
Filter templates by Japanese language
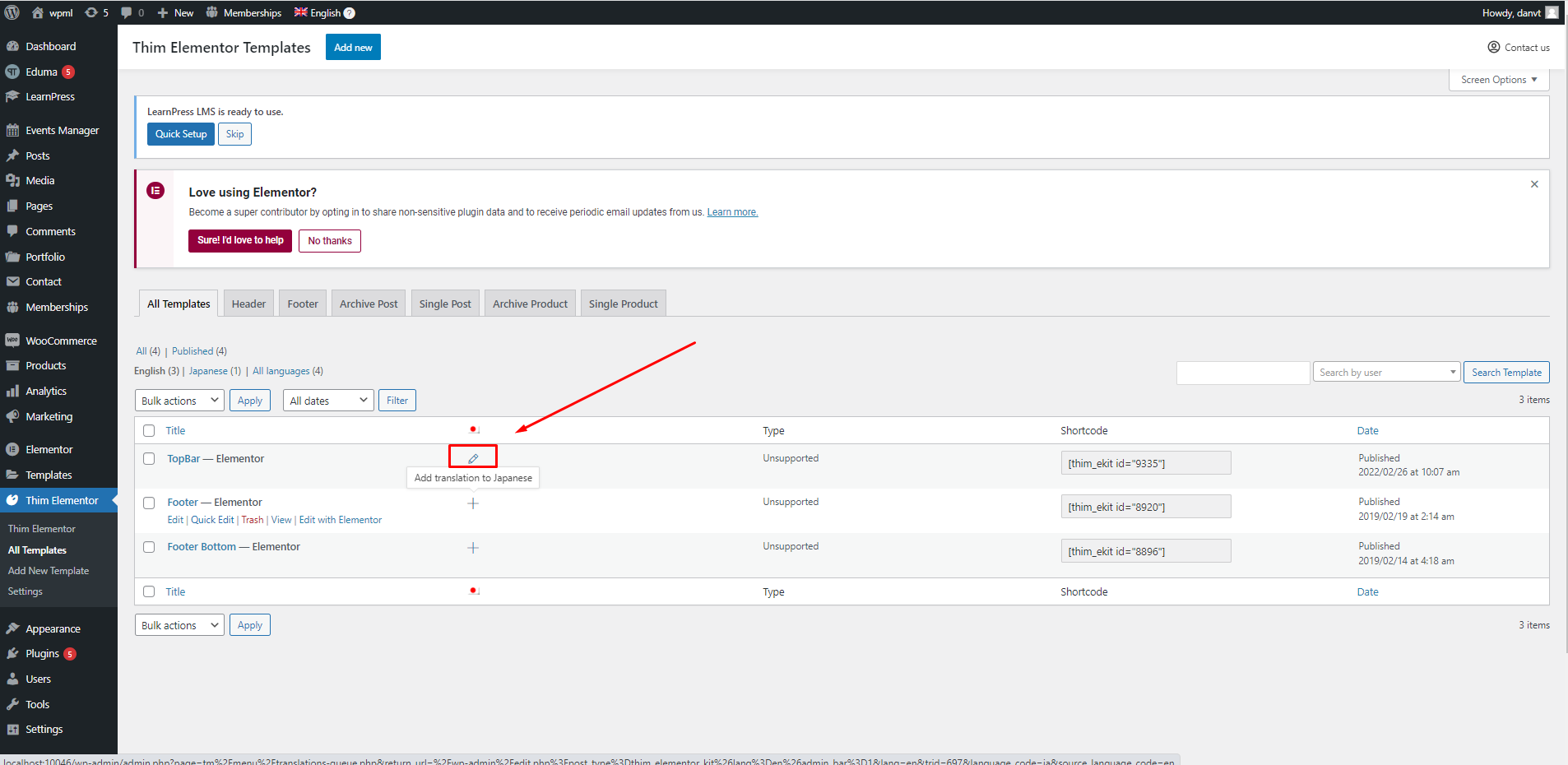[208, 371]
